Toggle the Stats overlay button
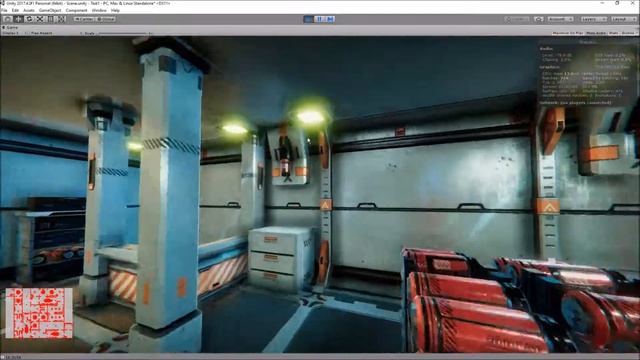Viewport: 640px width, 360px height. [x=613, y=33]
